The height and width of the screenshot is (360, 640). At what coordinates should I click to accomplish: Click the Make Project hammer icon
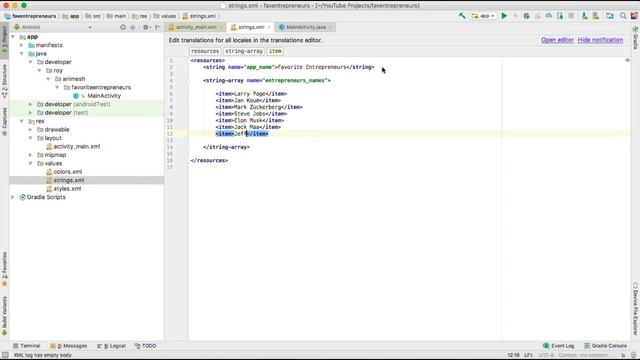click(x=462, y=16)
